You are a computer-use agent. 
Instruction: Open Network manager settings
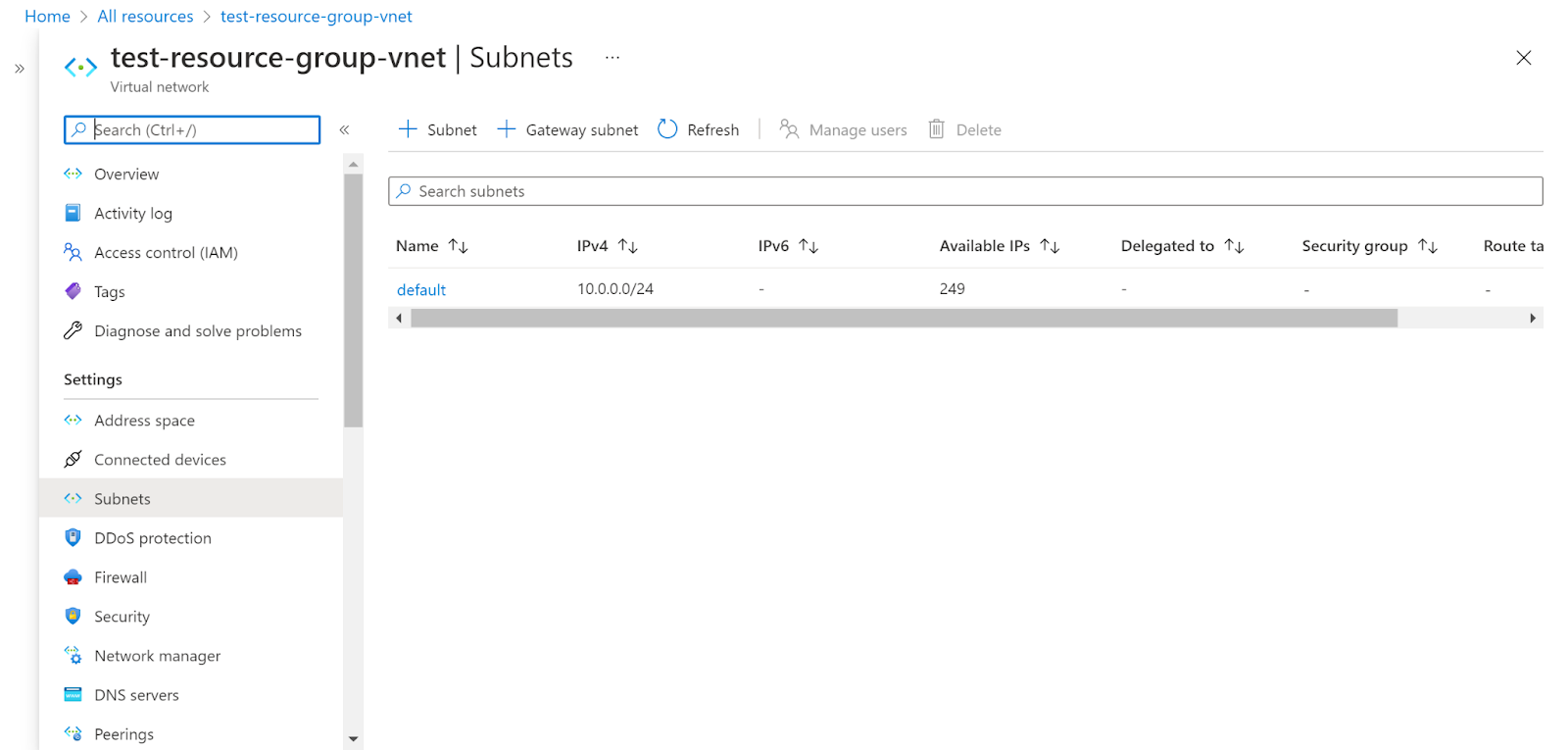(157, 656)
